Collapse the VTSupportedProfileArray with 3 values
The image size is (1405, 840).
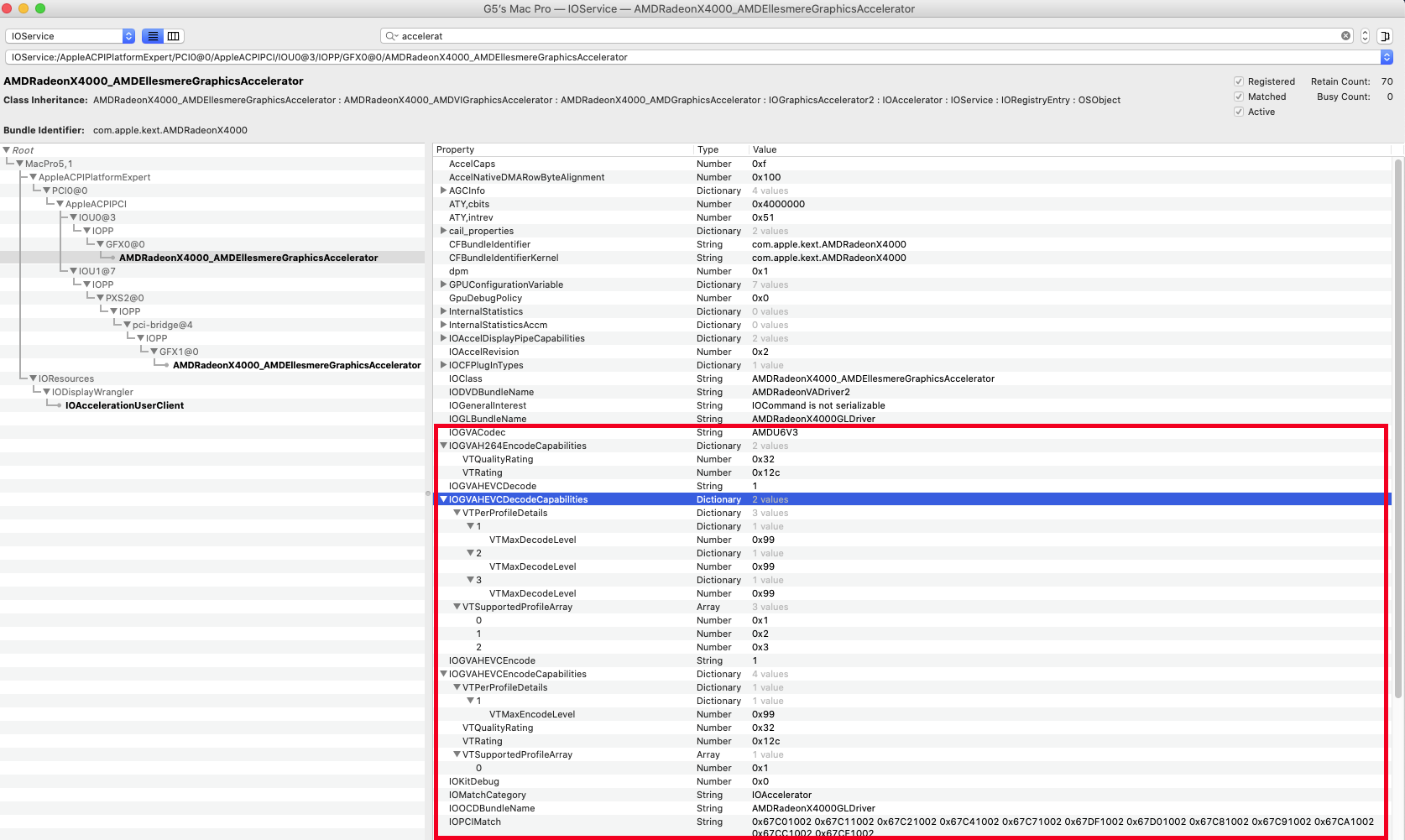(x=457, y=607)
